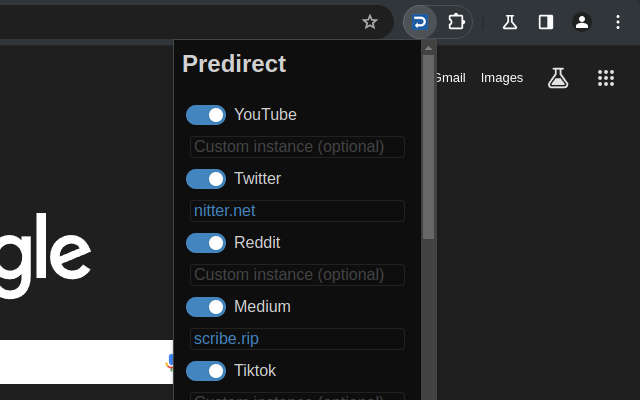
Task: Click the voice search microphone
Action: [170, 362]
